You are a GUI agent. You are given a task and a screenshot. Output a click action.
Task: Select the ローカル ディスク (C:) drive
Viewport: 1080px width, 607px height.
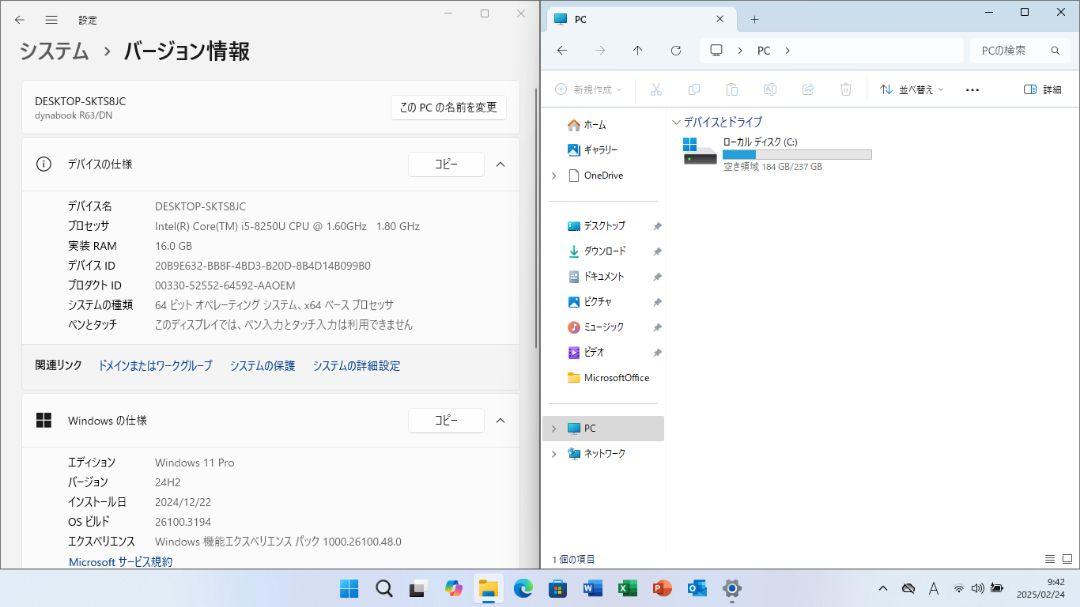(776, 153)
